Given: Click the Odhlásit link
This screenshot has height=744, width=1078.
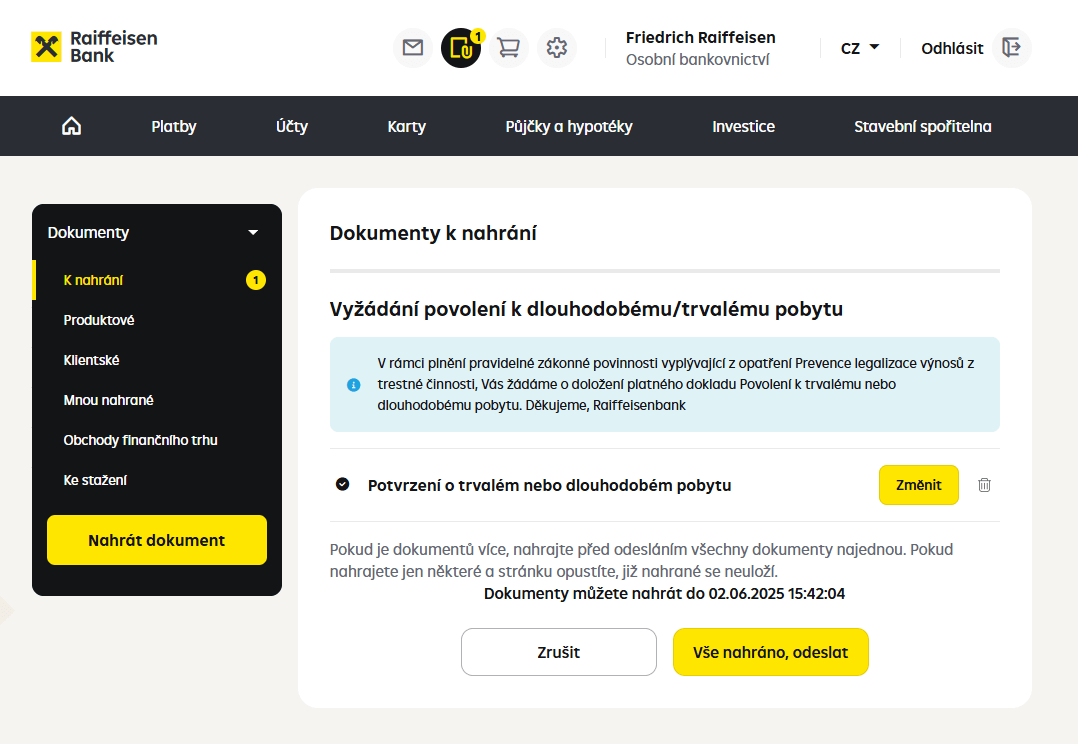Looking at the screenshot, I should click(952, 48).
